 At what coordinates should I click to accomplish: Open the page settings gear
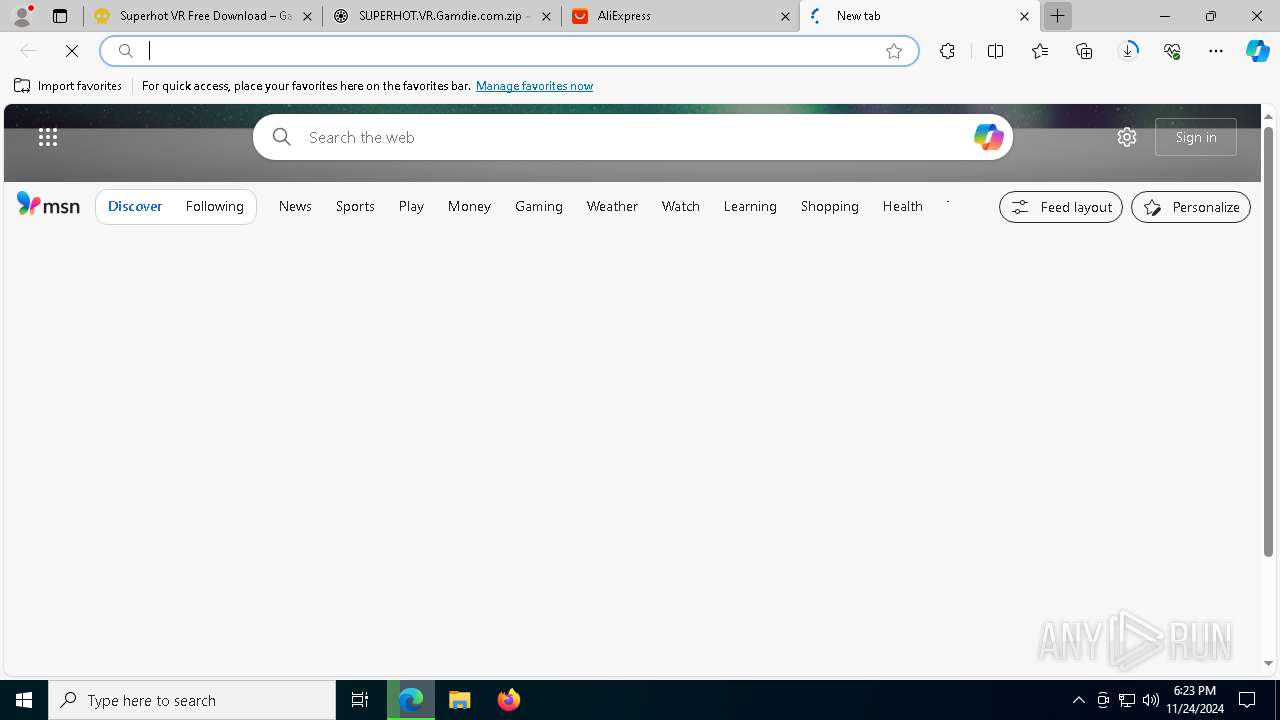coord(1127,137)
